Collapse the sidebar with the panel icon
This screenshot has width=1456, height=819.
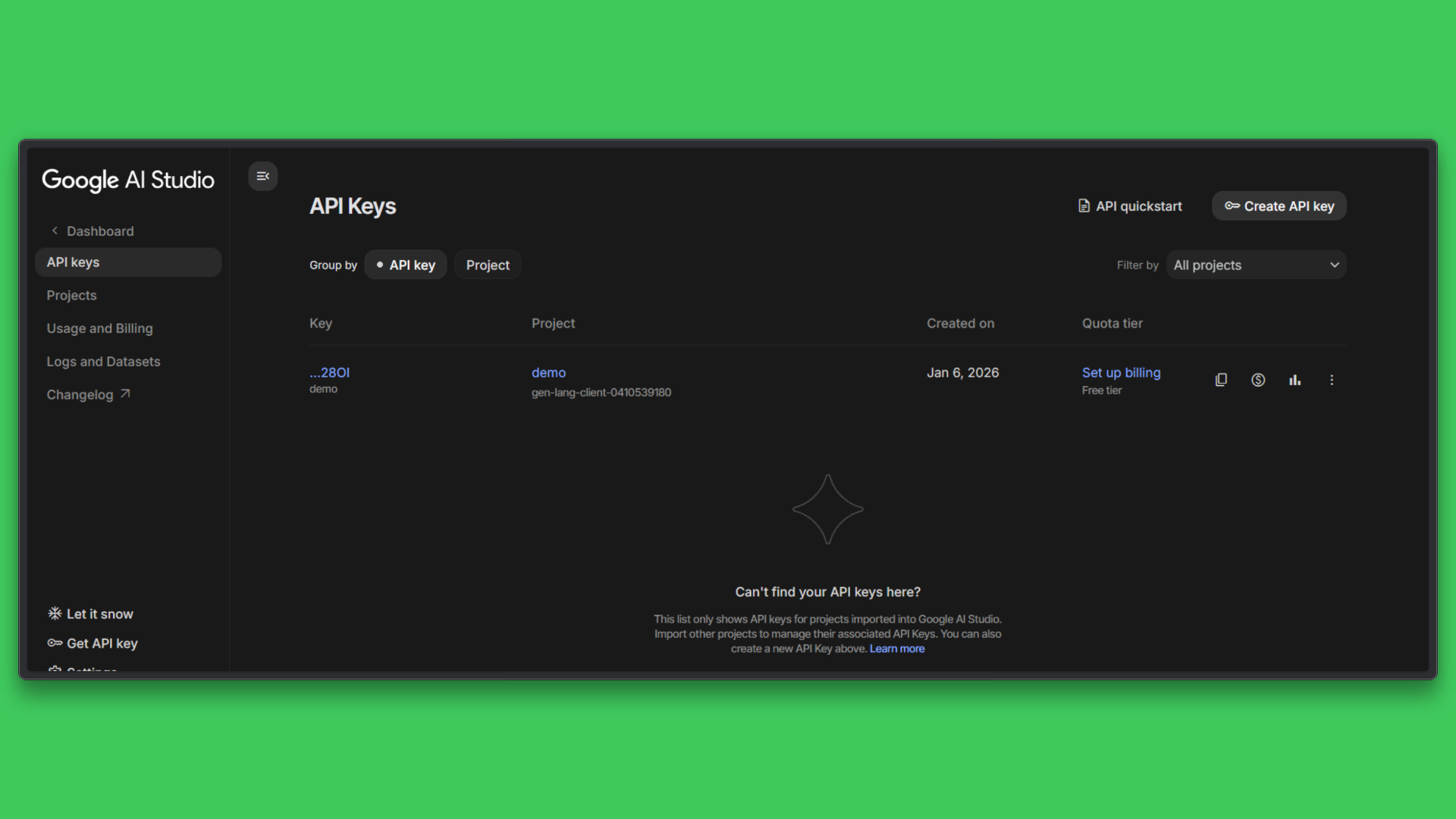click(262, 176)
